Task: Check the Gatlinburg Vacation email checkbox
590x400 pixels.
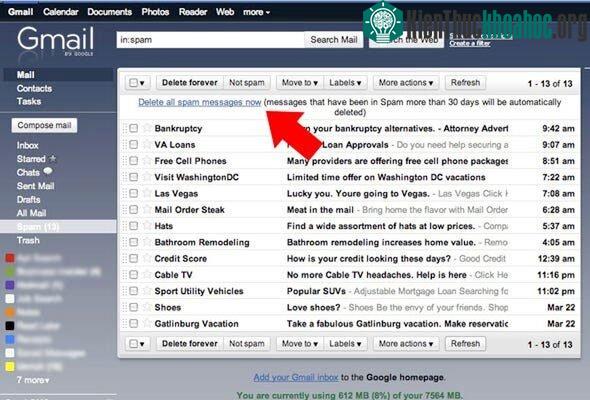Action: 134,324
